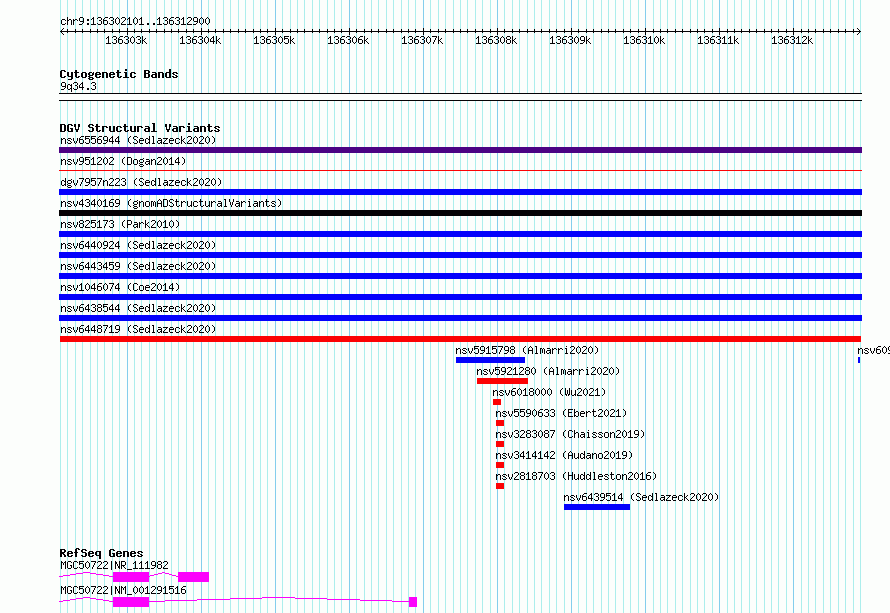Click the DGV Structural Variants track title

click(140, 128)
